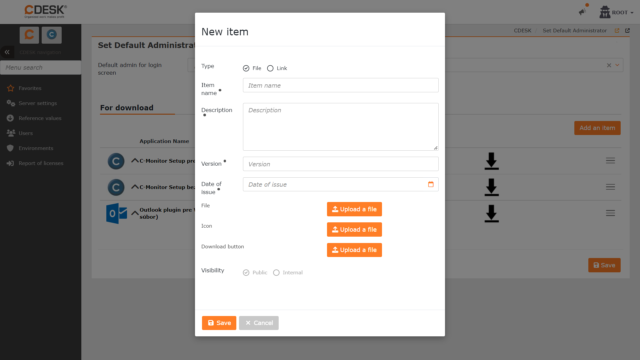Open Favorites in the sidebar
The image size is (640, 360).
[30, 88]
